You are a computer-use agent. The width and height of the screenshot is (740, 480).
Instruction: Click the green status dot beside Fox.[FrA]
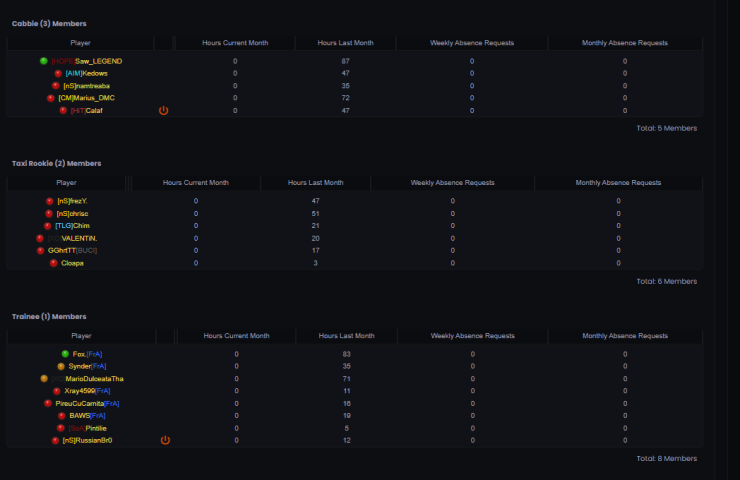click(65, 354)
